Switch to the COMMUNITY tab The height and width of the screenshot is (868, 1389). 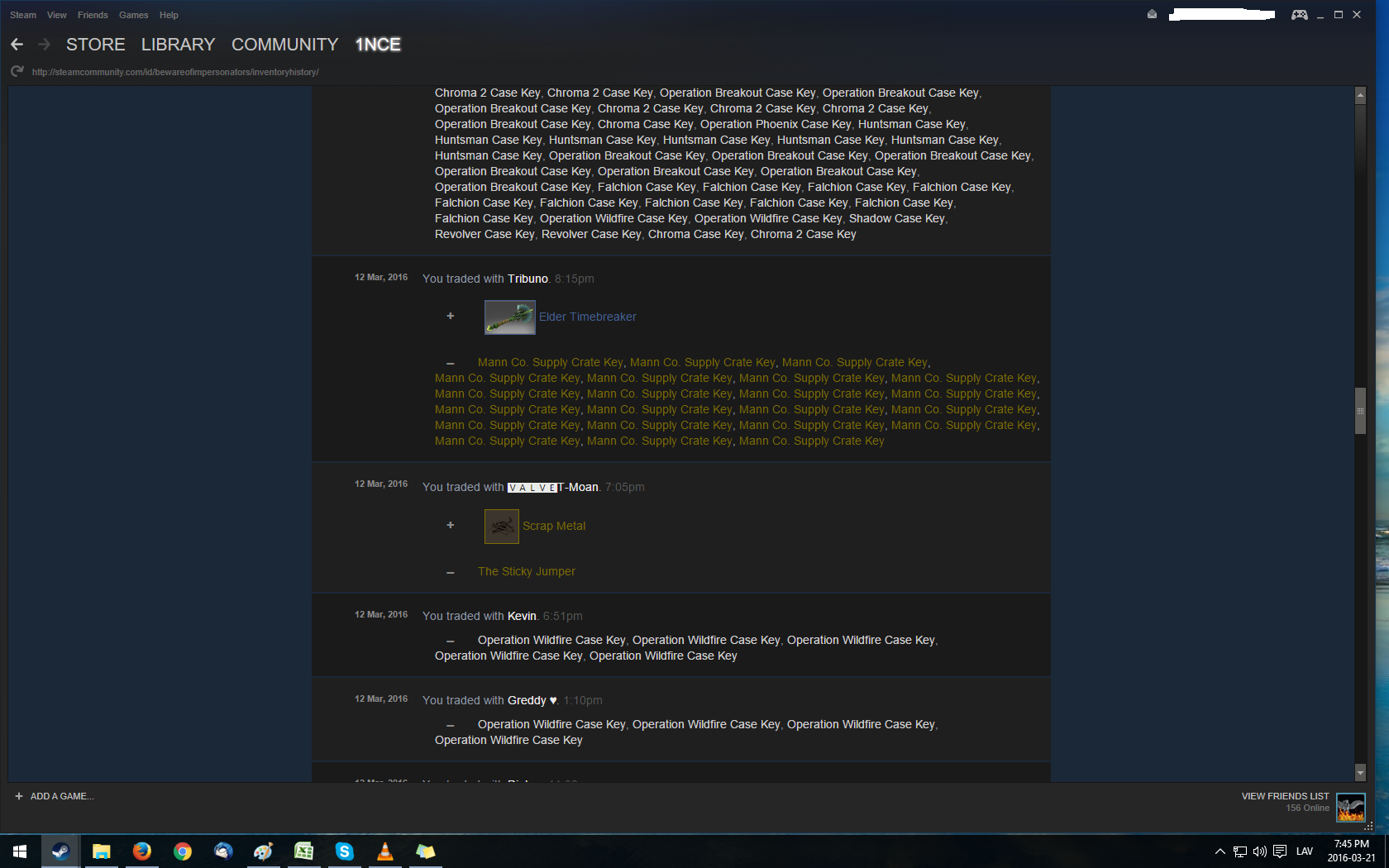click(284, 45)
